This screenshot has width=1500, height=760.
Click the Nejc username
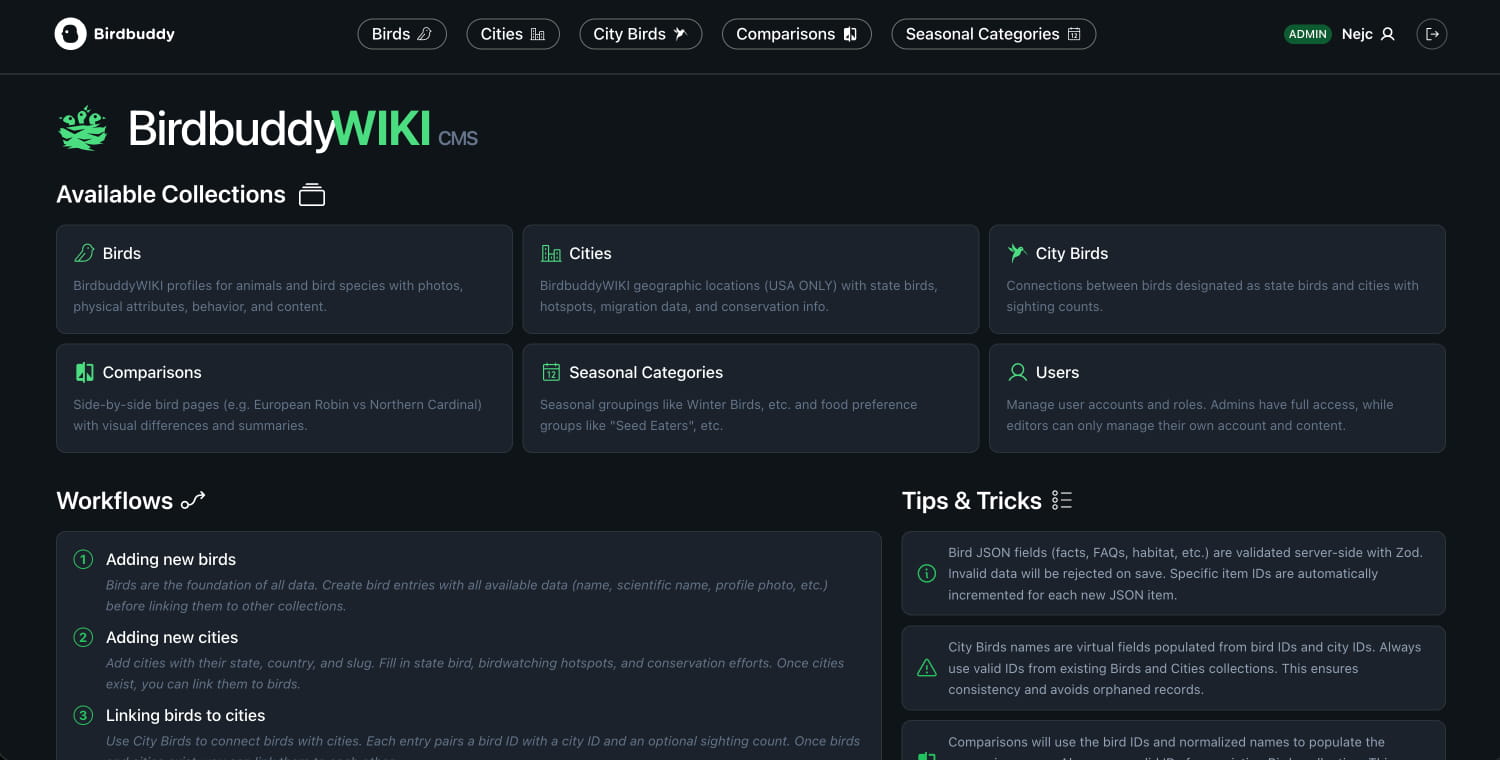pyautogui.click(x=1357, y=34)
